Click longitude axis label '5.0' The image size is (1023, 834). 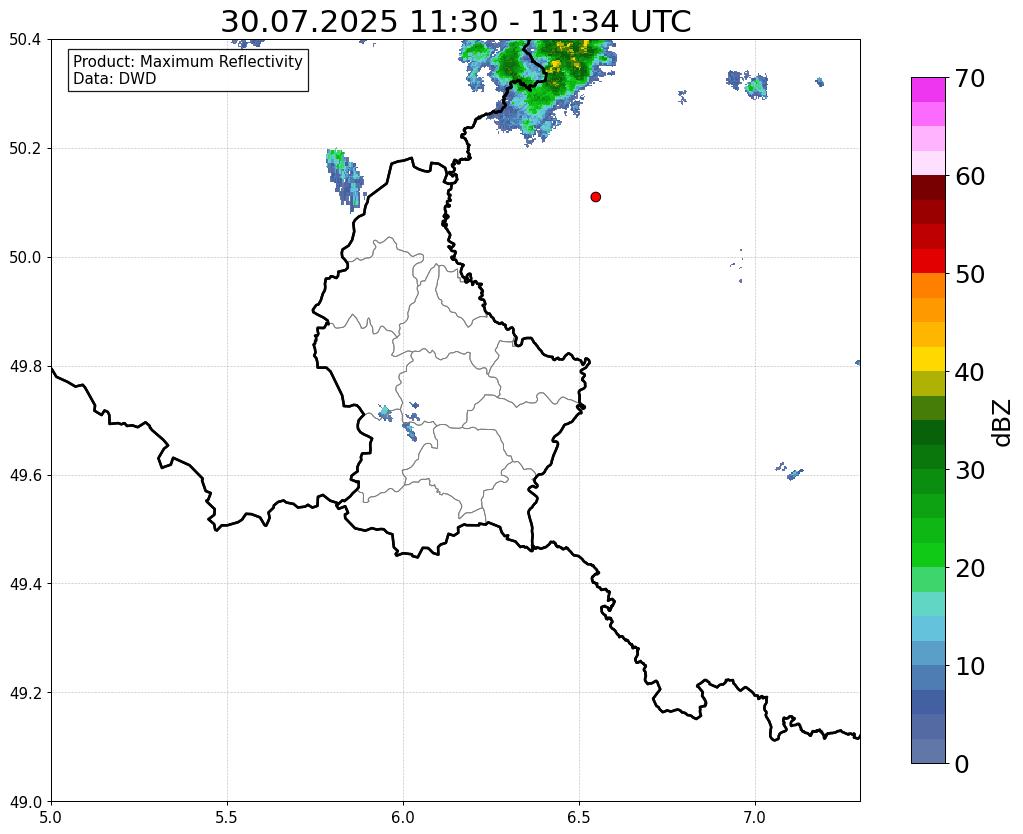51,817
